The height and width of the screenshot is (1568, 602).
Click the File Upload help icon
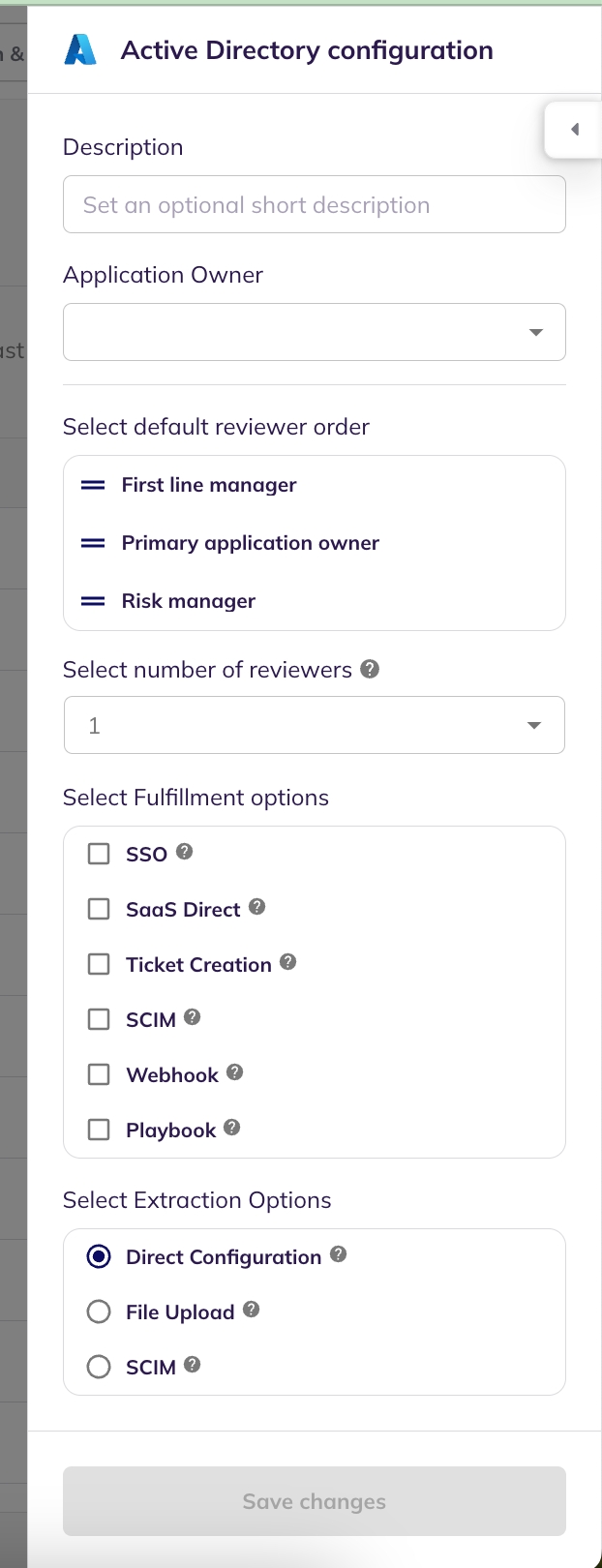pos(252,1310)
